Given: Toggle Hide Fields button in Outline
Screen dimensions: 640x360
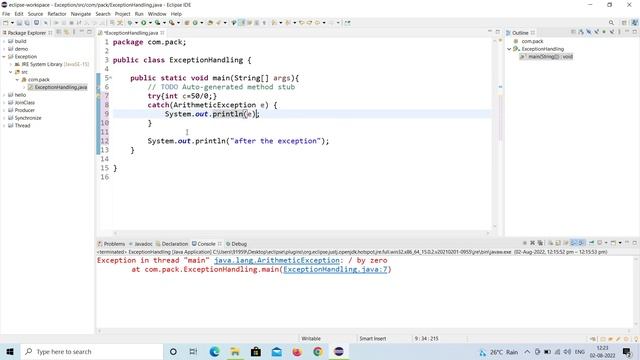Looking at the screenshot, I should (589, 32).
